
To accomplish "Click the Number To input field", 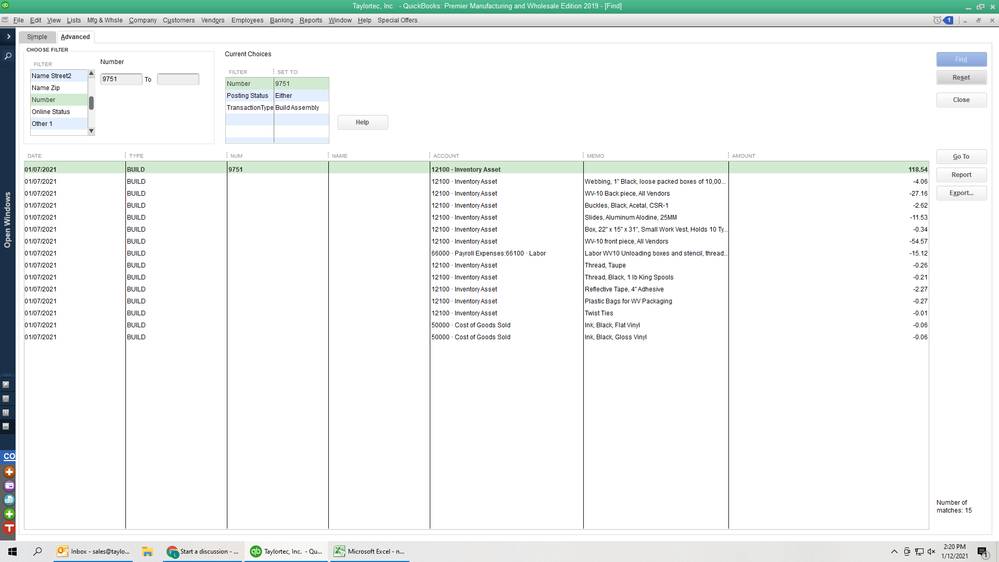I will [x=178, y=79].
